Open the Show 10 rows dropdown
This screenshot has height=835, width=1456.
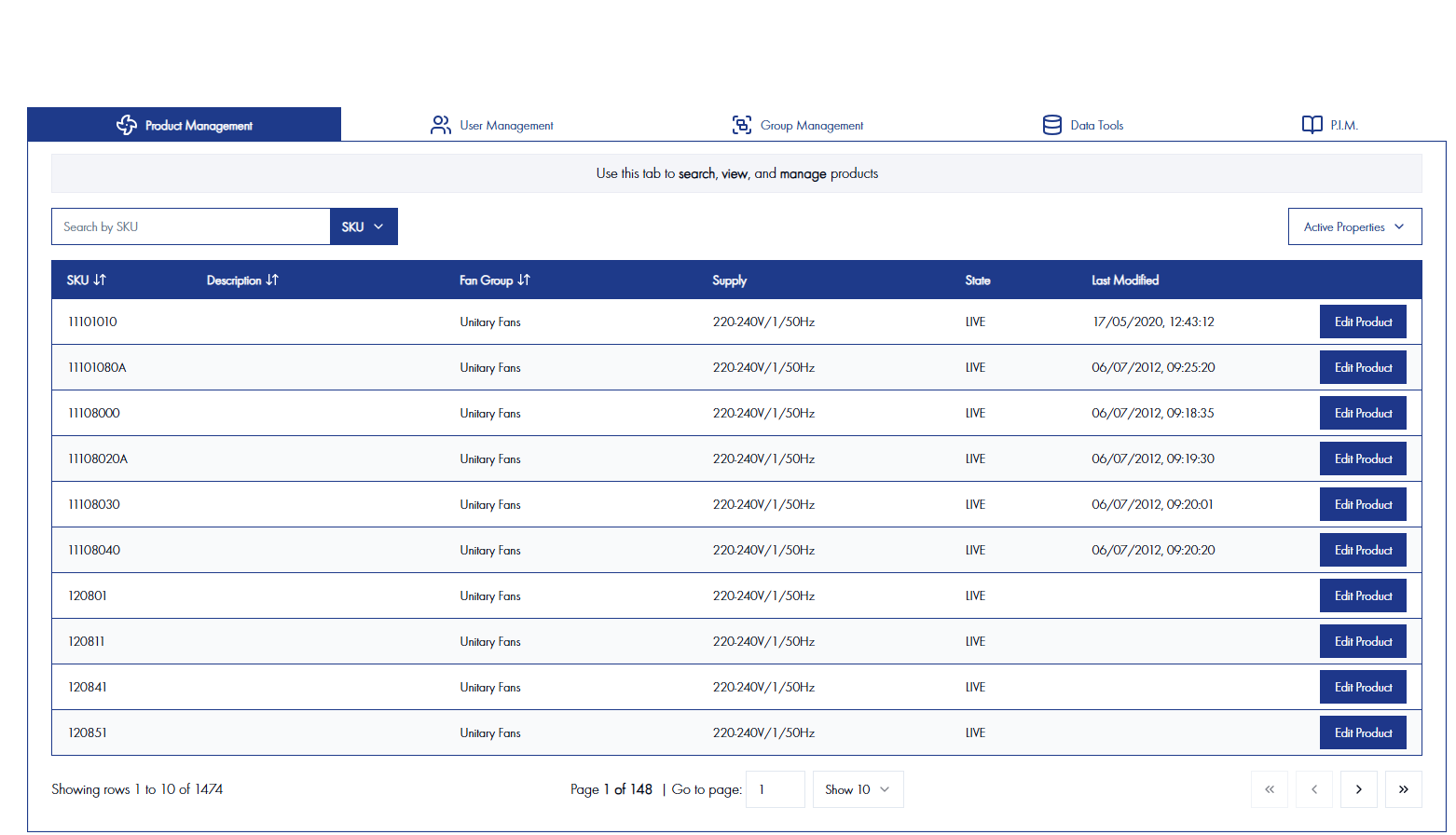click(x=858, y=789)
